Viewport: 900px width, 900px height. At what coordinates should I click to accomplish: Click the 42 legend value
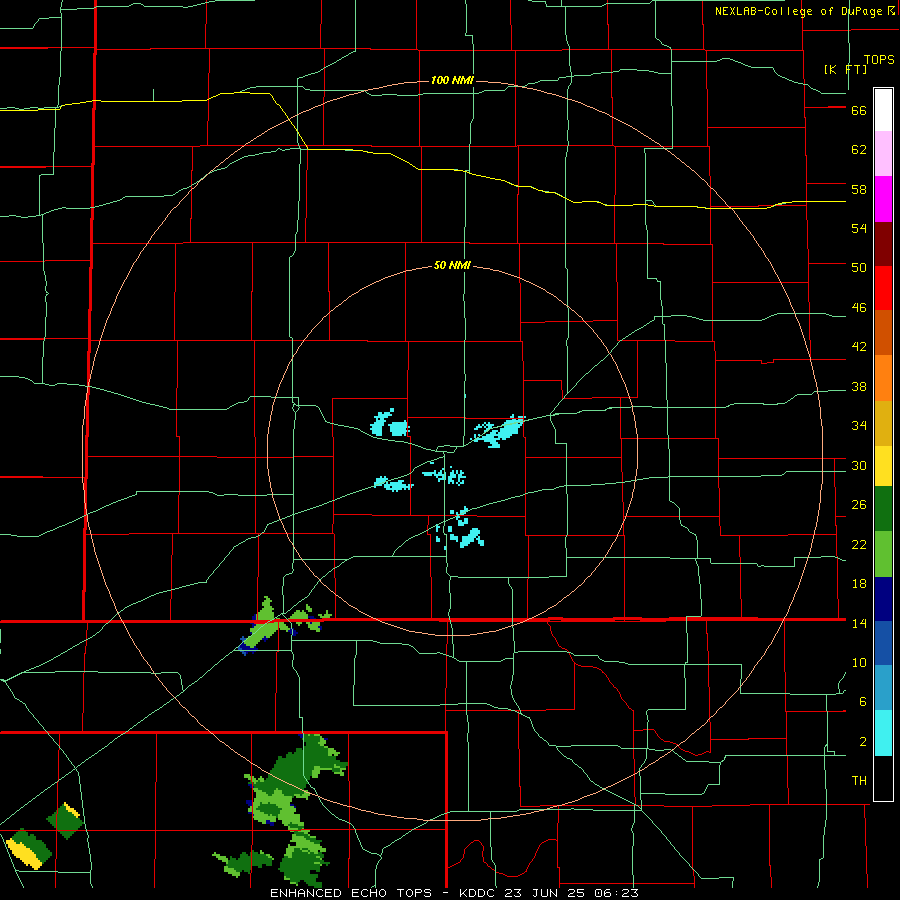859,347
